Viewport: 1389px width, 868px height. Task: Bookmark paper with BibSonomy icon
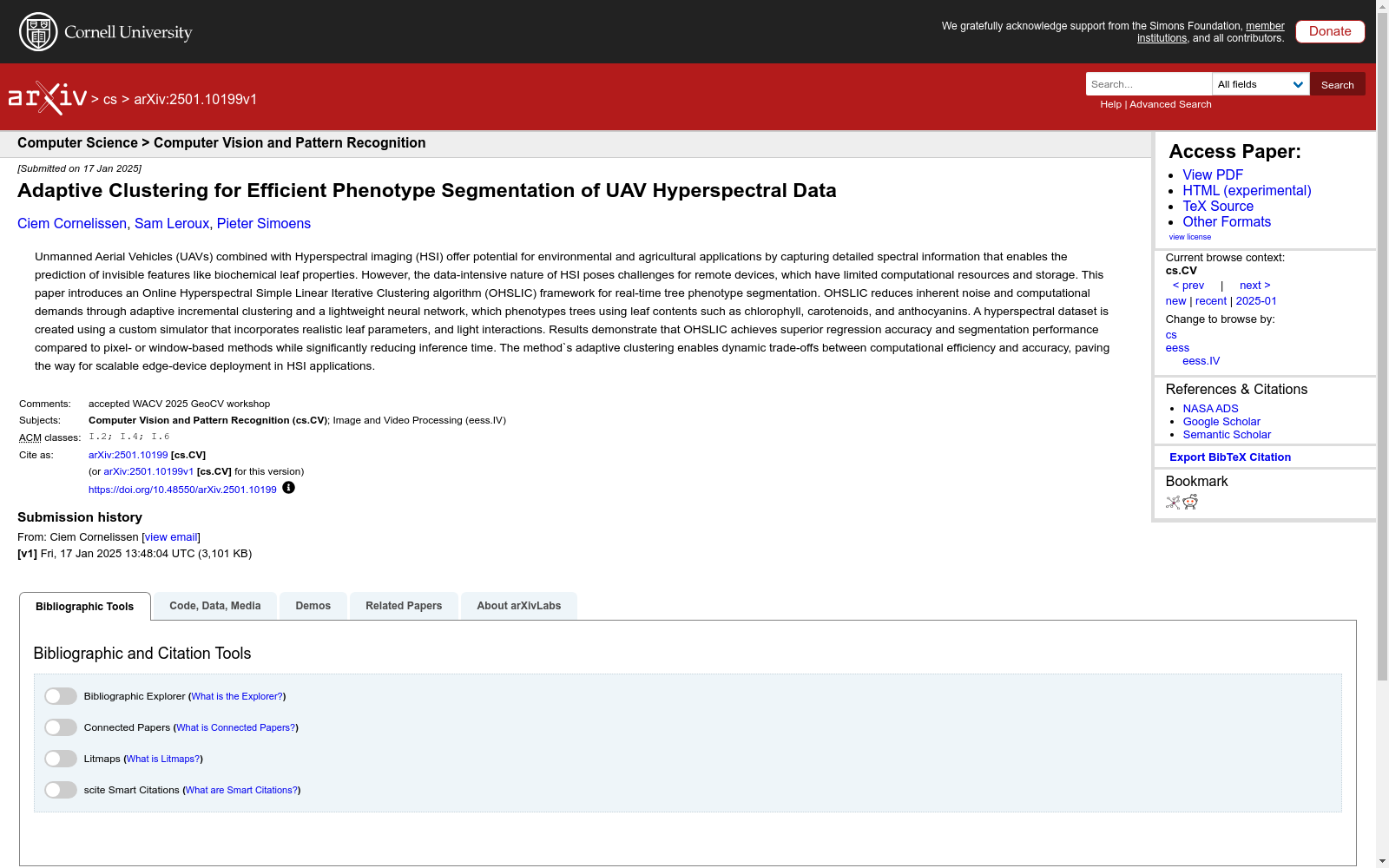click(1173, 503)
